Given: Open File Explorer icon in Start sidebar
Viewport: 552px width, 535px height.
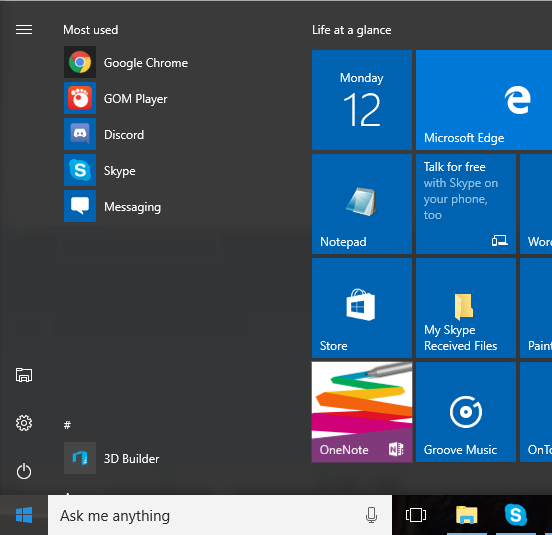Looking at the screenshot, I should (x=24, y=375).
